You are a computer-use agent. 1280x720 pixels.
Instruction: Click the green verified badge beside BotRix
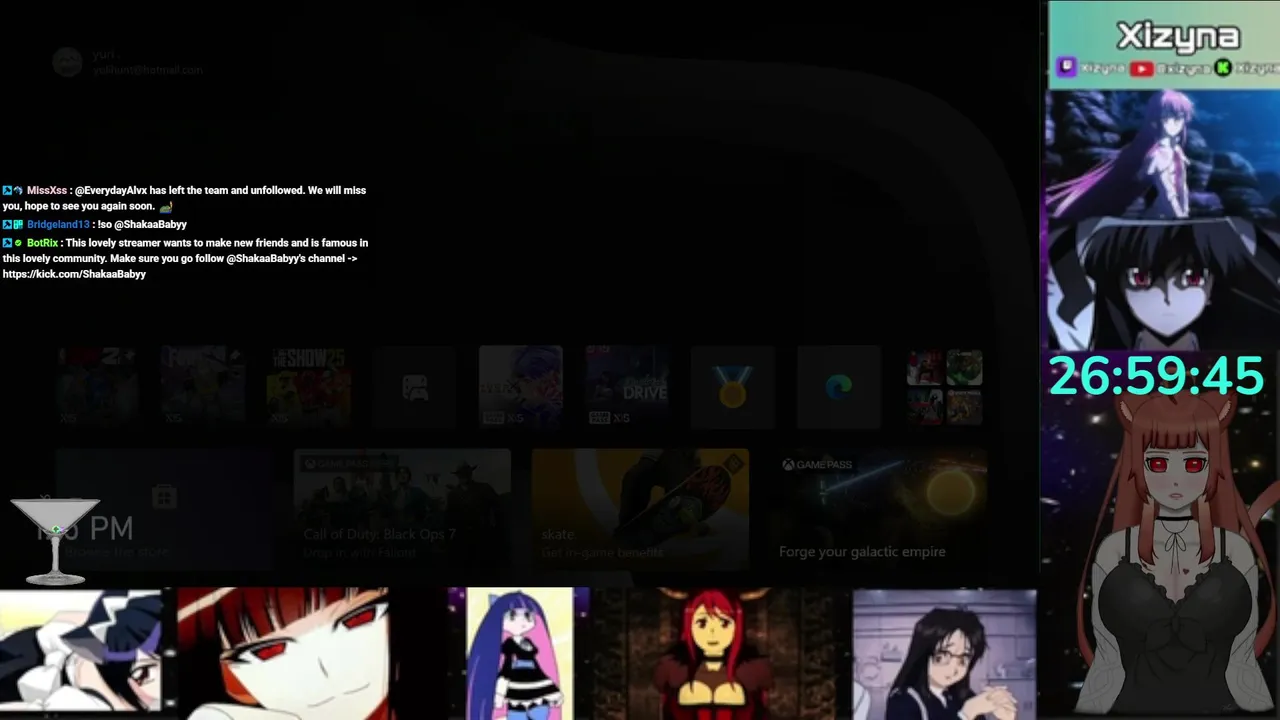(x=18, y=243)
